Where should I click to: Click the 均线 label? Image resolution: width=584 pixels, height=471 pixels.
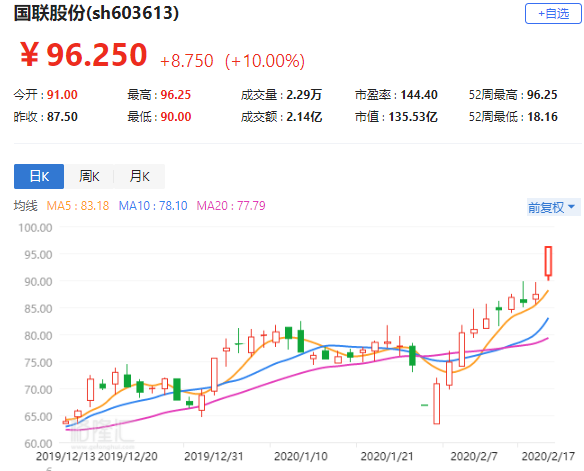point(26,206)
